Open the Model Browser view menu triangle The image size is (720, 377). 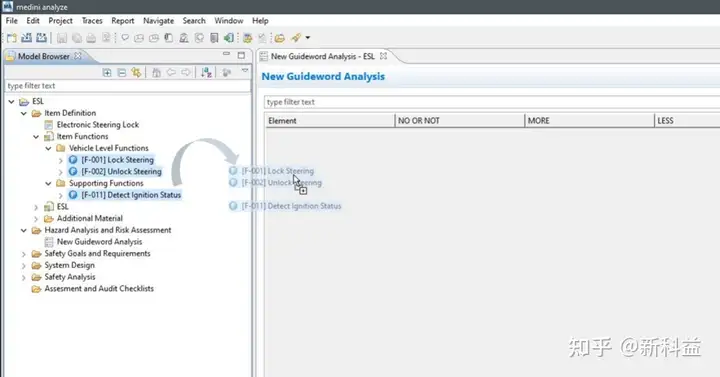click(x=245, y=71)
